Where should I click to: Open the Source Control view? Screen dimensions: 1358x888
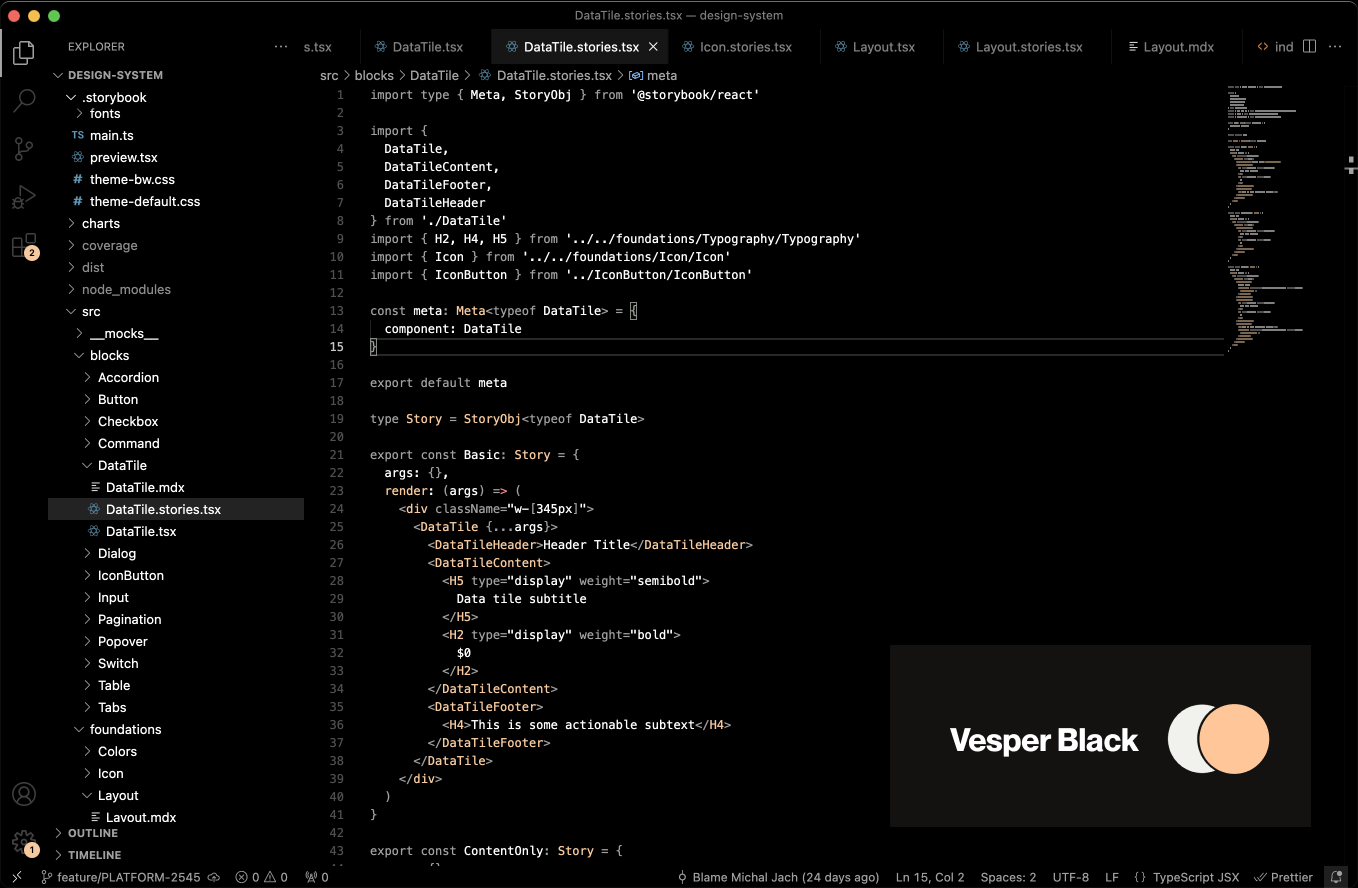click(x=24, y=149)
